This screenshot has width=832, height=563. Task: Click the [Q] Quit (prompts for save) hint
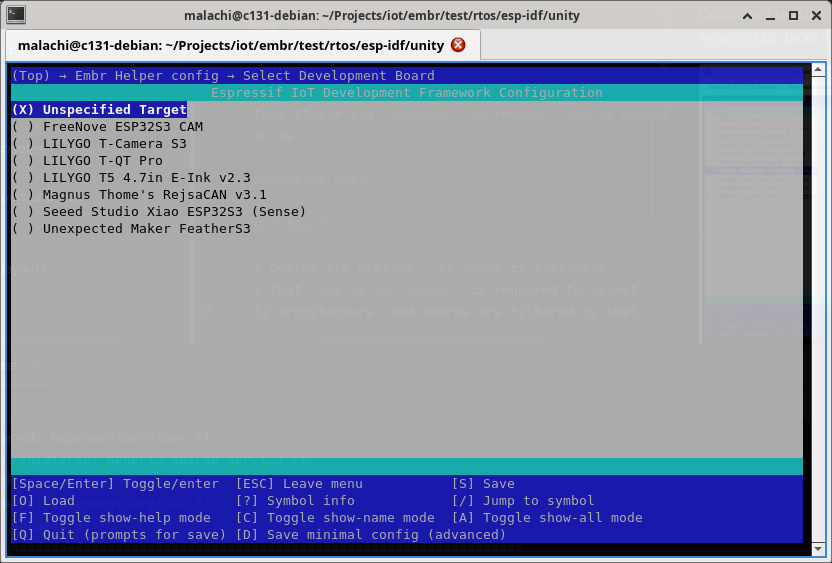coord(119,535)
